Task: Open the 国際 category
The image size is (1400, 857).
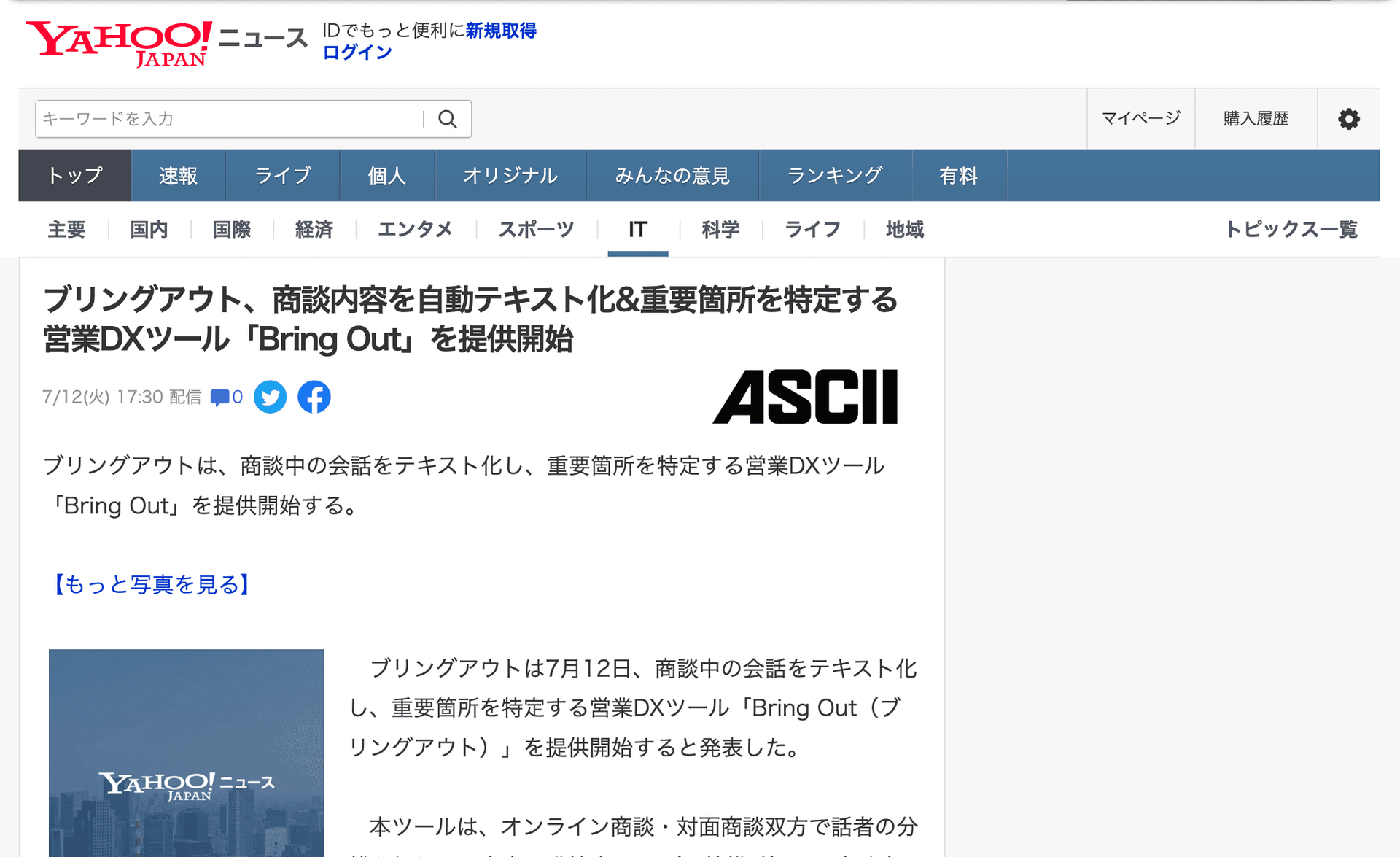Action: coord(231,230)
